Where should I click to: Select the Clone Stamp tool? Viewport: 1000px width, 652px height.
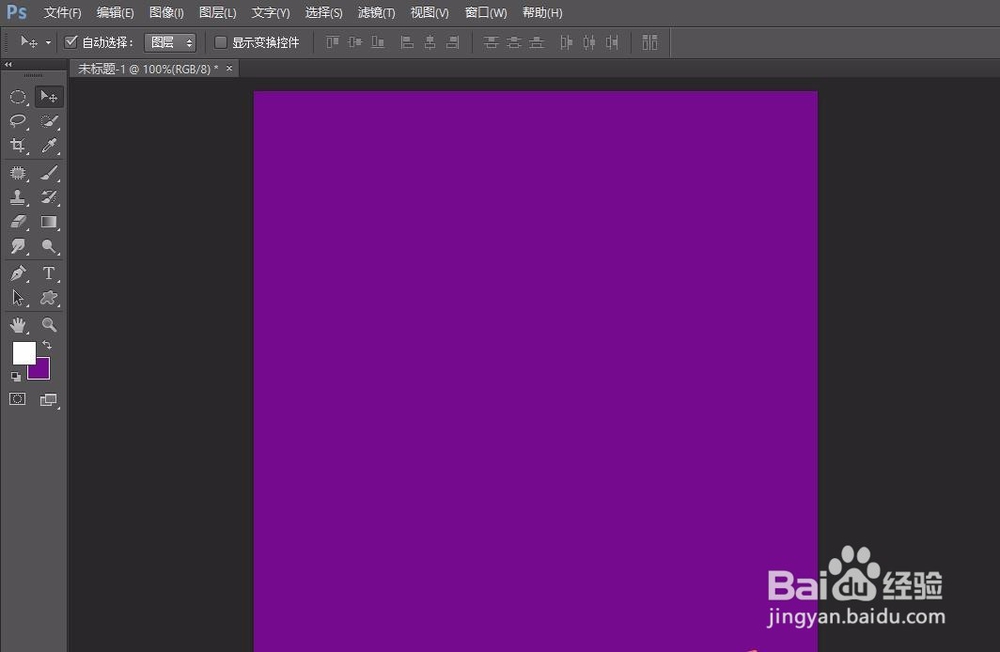point(18,197)
